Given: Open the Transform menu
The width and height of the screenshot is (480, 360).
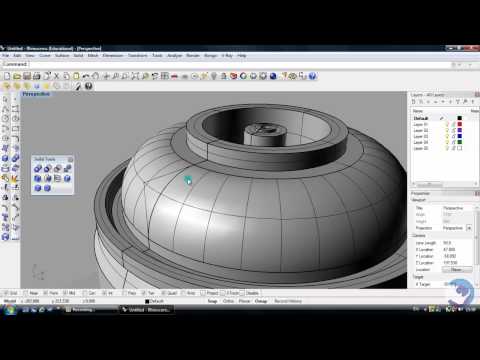Looking at the screenshot, I should tap(138, 55).
